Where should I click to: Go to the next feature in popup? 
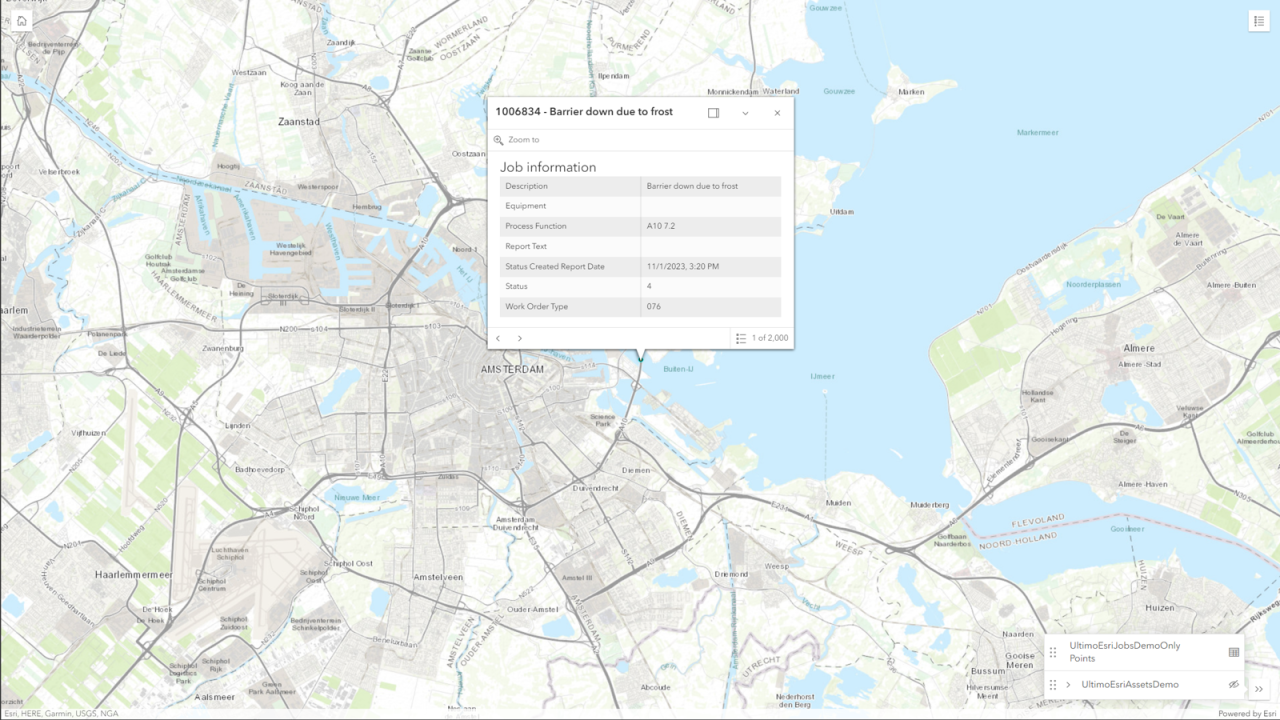(520, 338)
